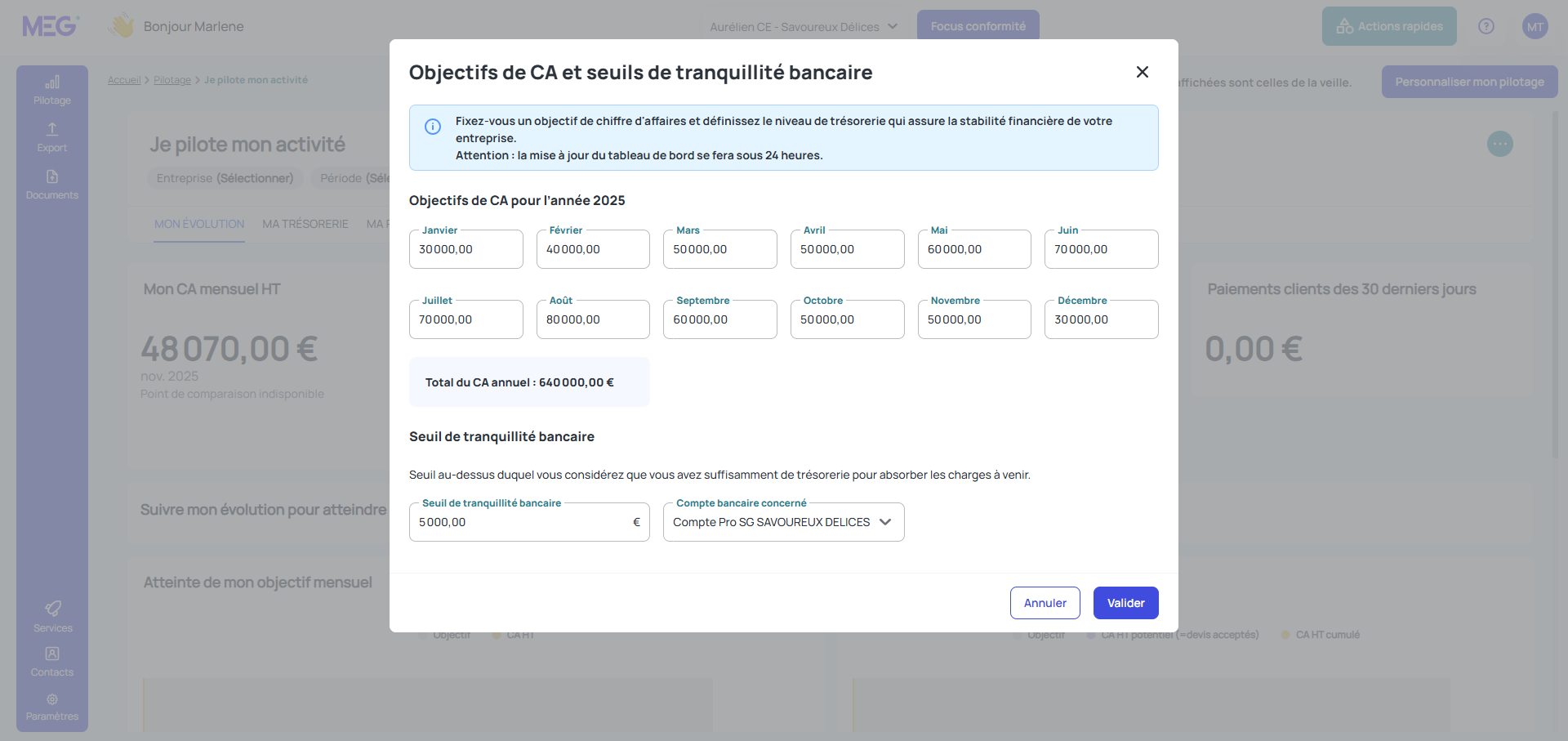The width and height of the screenshot is (1568, 741).
Task: Open the Entreprise (Sélectionner) filter
Action: coord(225,178)
